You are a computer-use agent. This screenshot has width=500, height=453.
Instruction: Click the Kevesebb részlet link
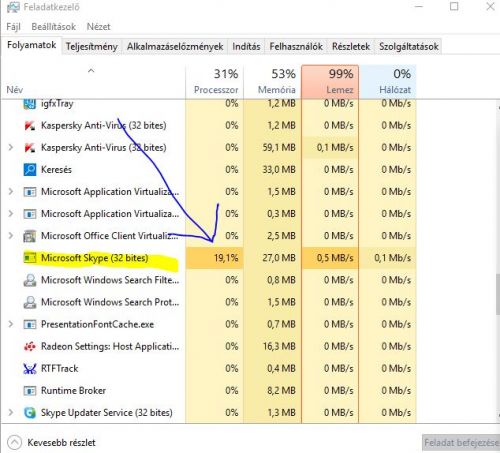61,443
